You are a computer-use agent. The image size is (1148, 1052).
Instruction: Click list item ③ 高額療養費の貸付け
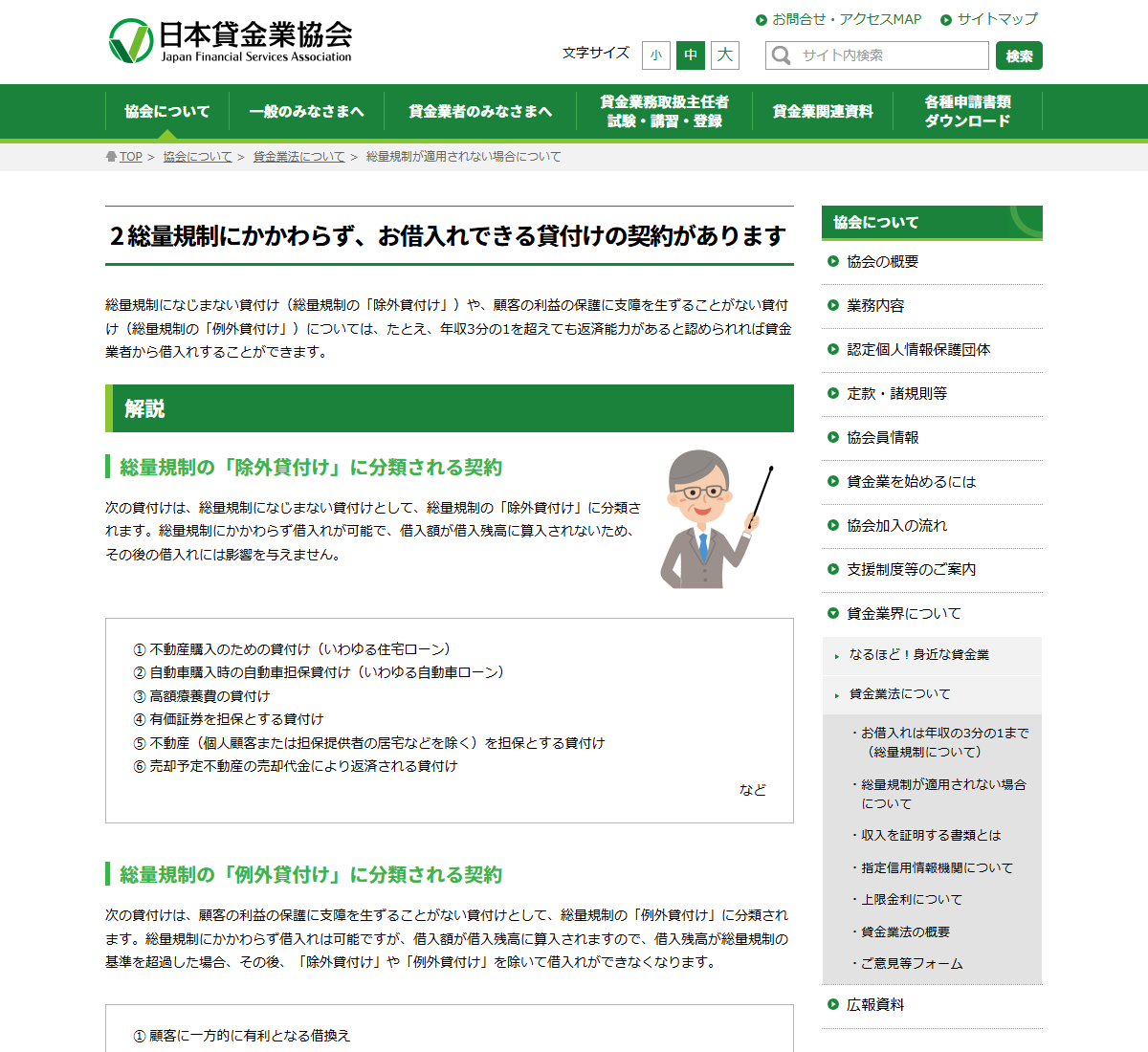click(202, 696)
